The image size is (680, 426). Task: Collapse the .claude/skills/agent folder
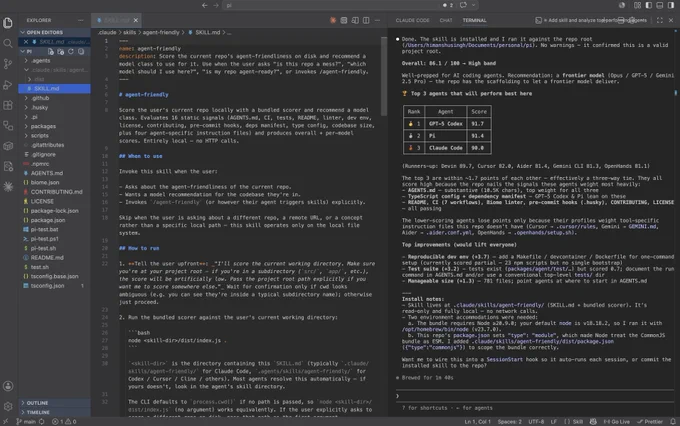[x=54, y=70]
